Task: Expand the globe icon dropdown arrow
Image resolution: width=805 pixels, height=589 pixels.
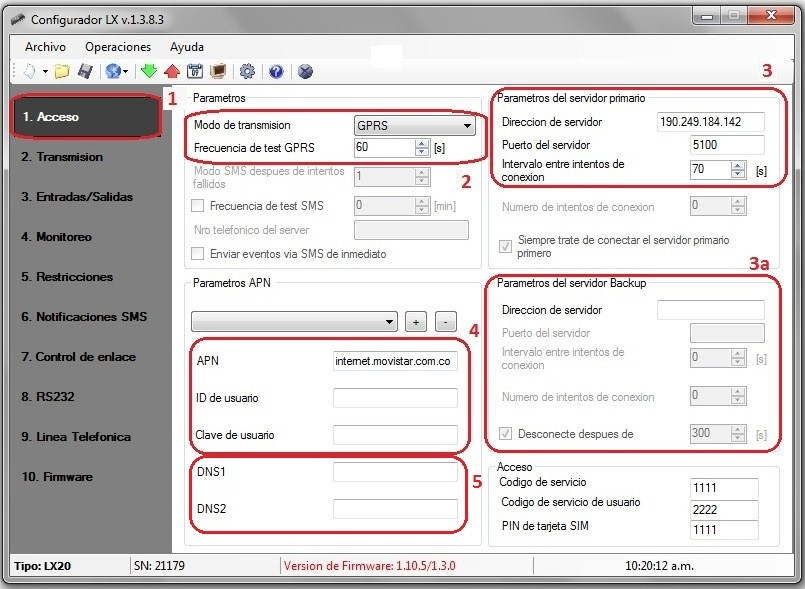Action: 125,71
